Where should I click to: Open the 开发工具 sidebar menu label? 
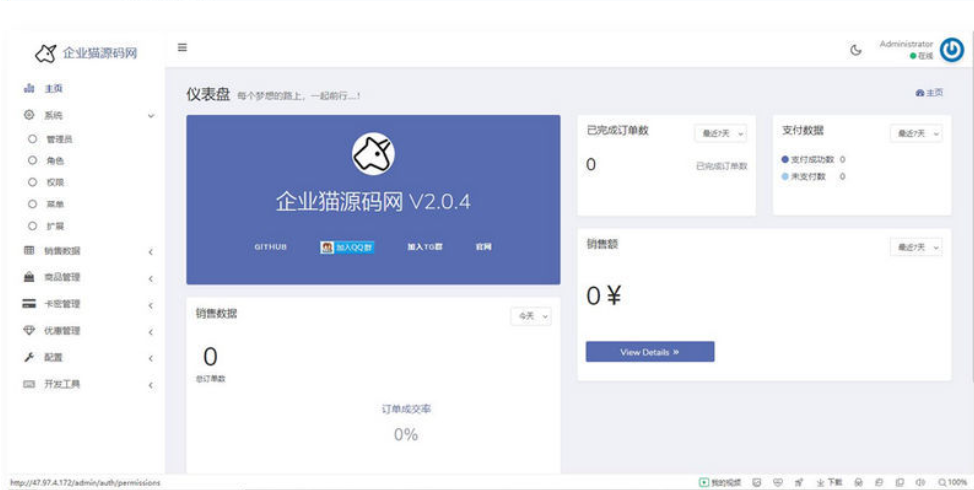click(x=62, y=384)
